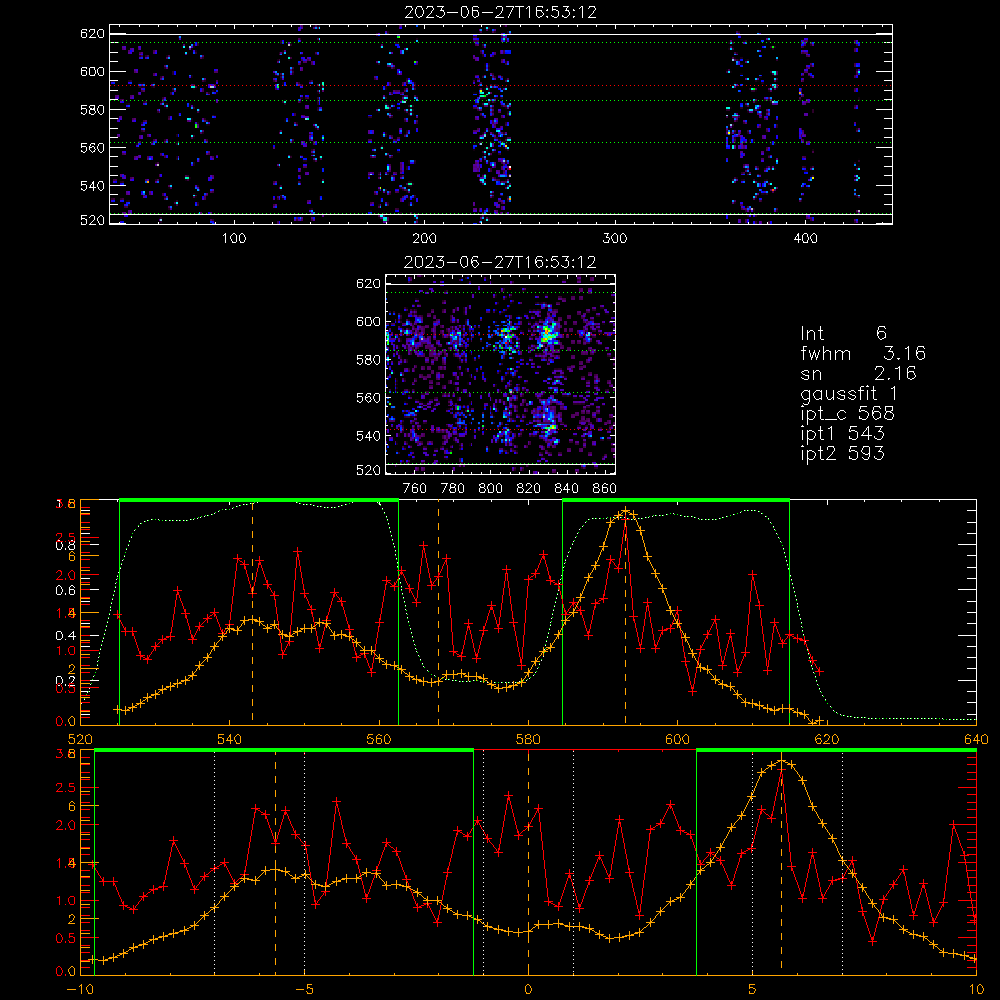Click x-axis label 860 of middle image
This screenshot has height=1000, width=1000.
pyautogui.click(x=605, y=489)
